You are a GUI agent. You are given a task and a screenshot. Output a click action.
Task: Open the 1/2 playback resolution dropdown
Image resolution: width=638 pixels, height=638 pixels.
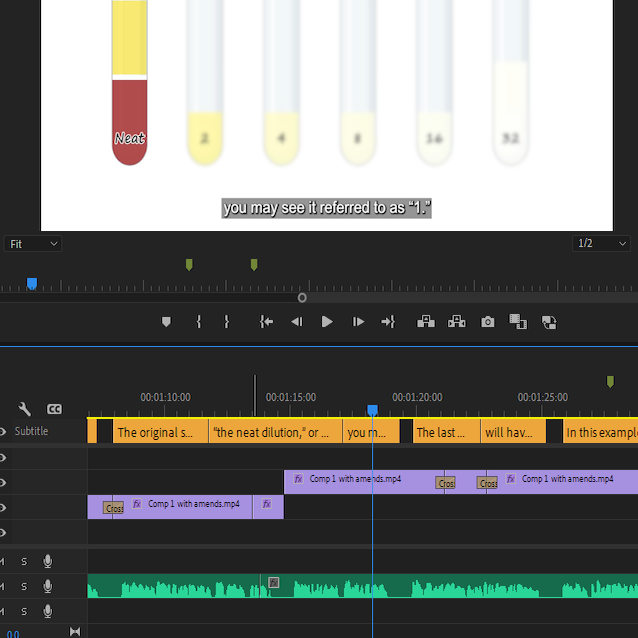602,244
